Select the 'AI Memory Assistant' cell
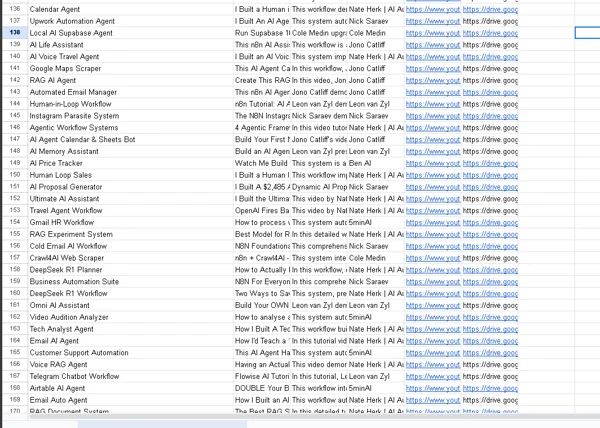Screen dimensions: 600x428 131,151
